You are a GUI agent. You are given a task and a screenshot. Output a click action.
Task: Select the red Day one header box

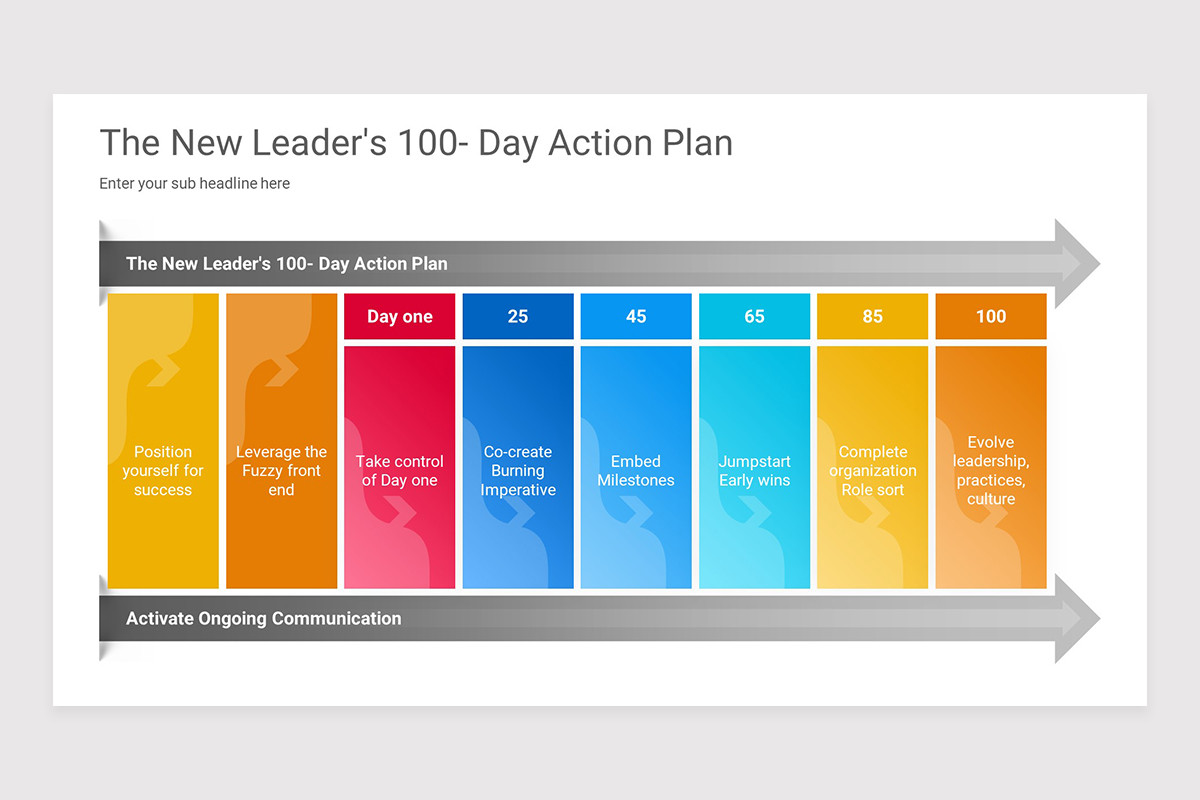pos(400,316)
